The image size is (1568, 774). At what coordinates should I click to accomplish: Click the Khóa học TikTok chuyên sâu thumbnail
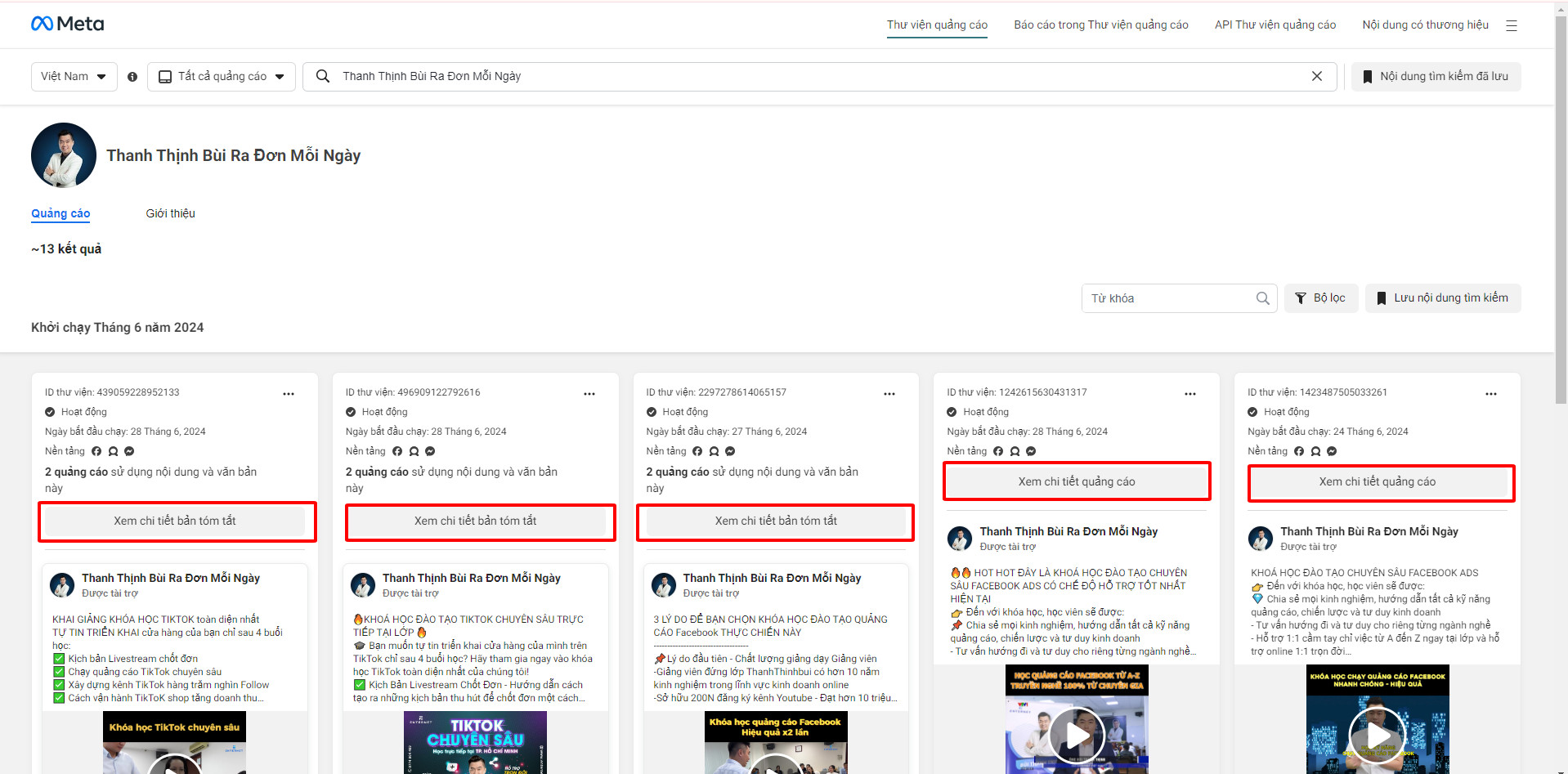tap(174, 742)
